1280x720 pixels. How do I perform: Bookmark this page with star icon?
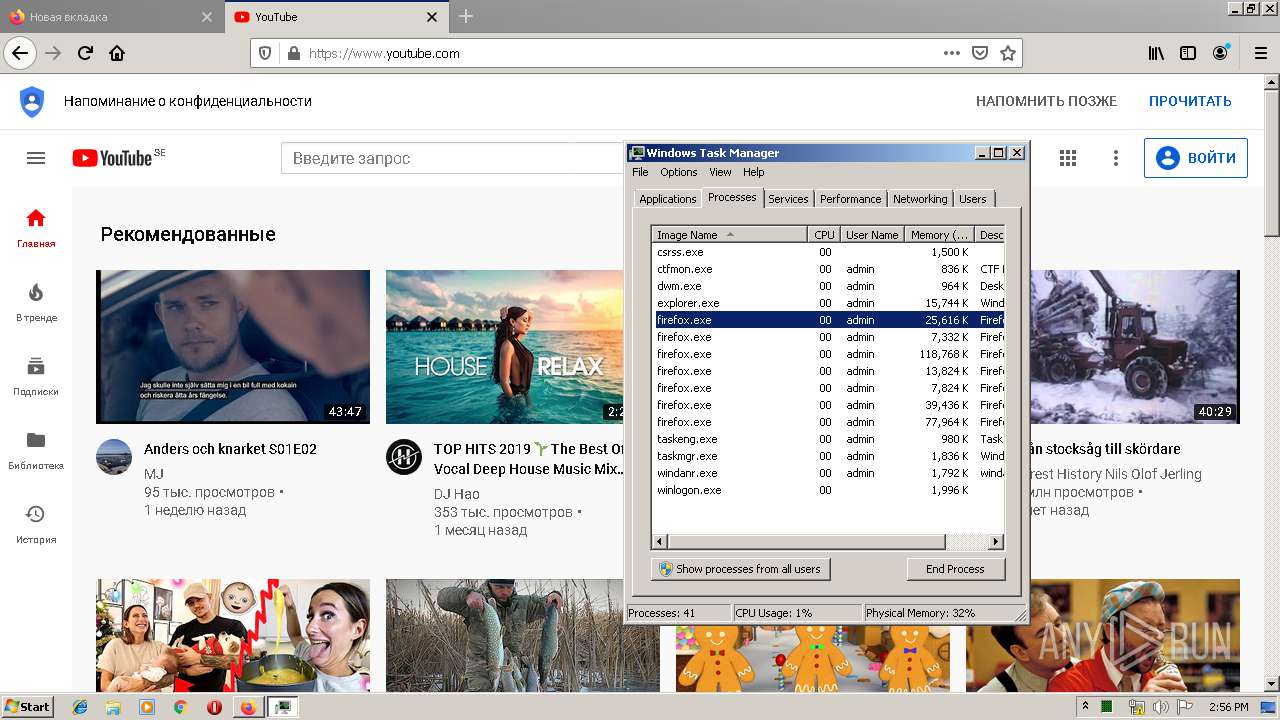1008,53
